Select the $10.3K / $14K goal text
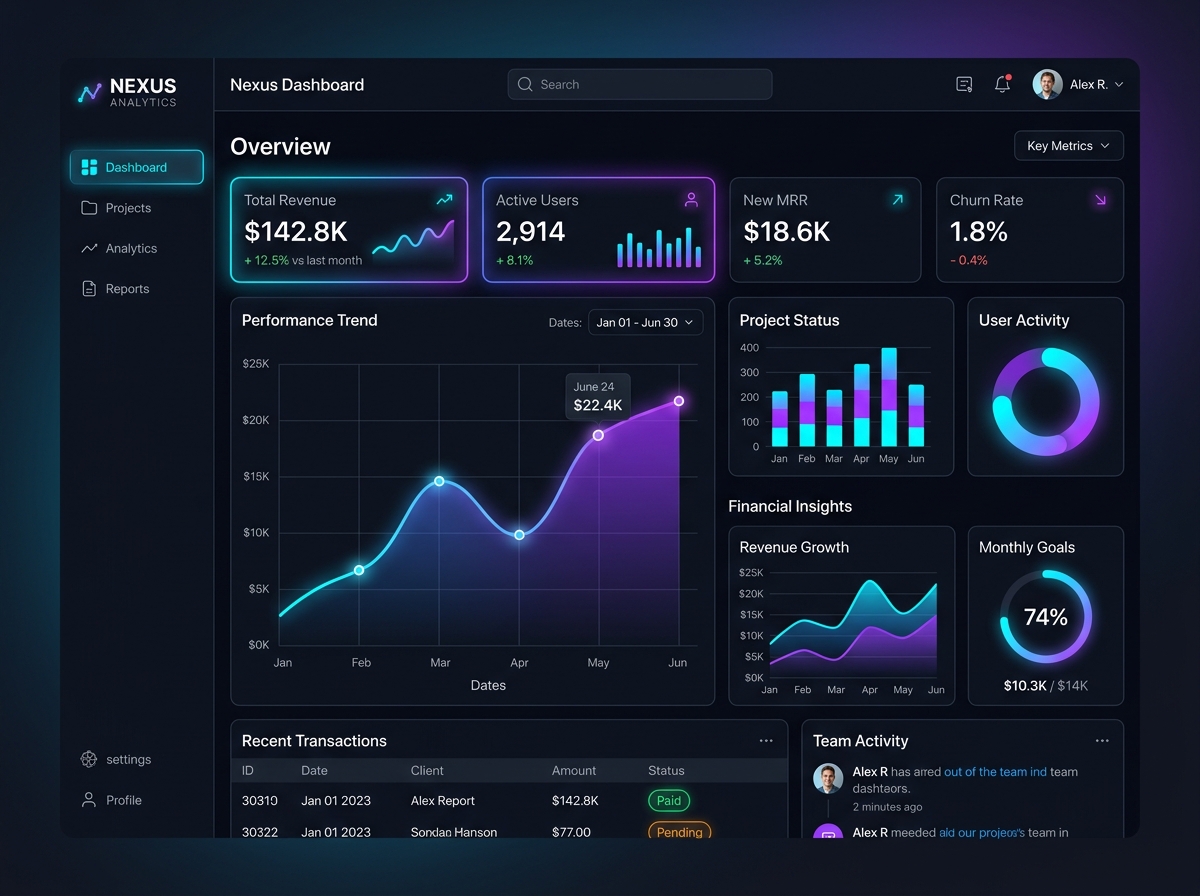Screen dimensions: 1200x896 (1045, 686)
